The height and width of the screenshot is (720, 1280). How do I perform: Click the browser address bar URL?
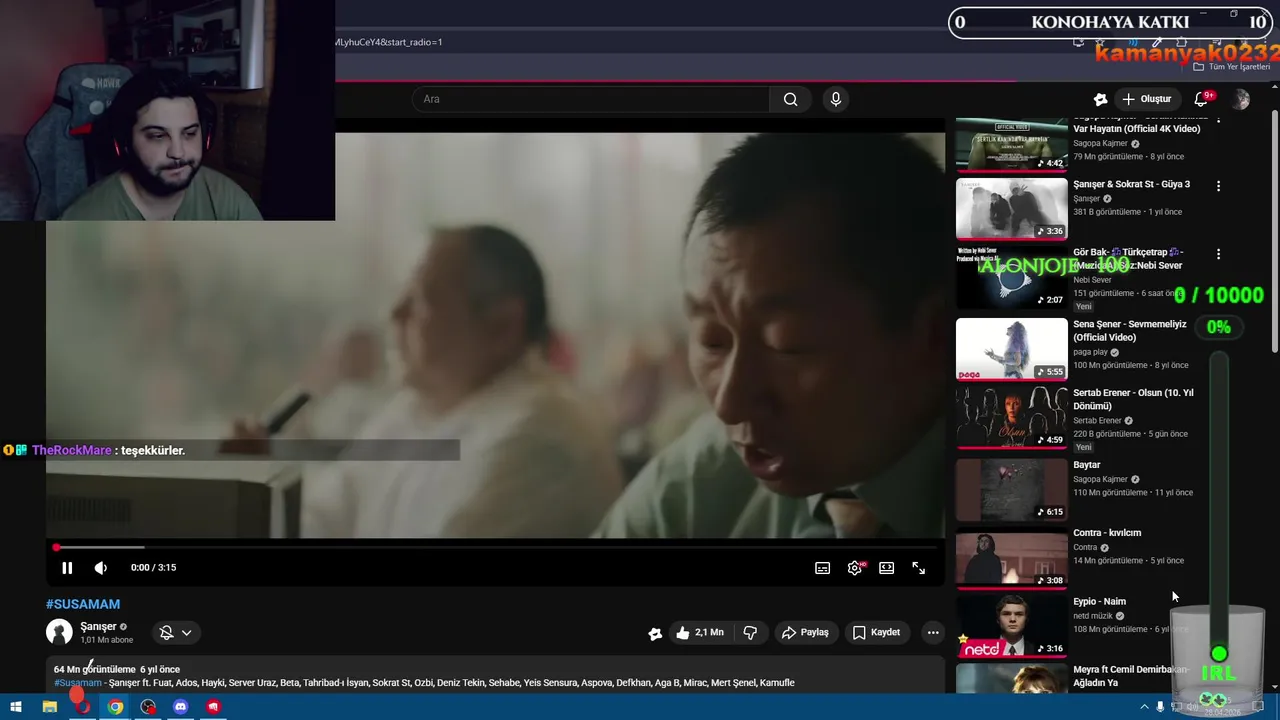click(388, 42)
